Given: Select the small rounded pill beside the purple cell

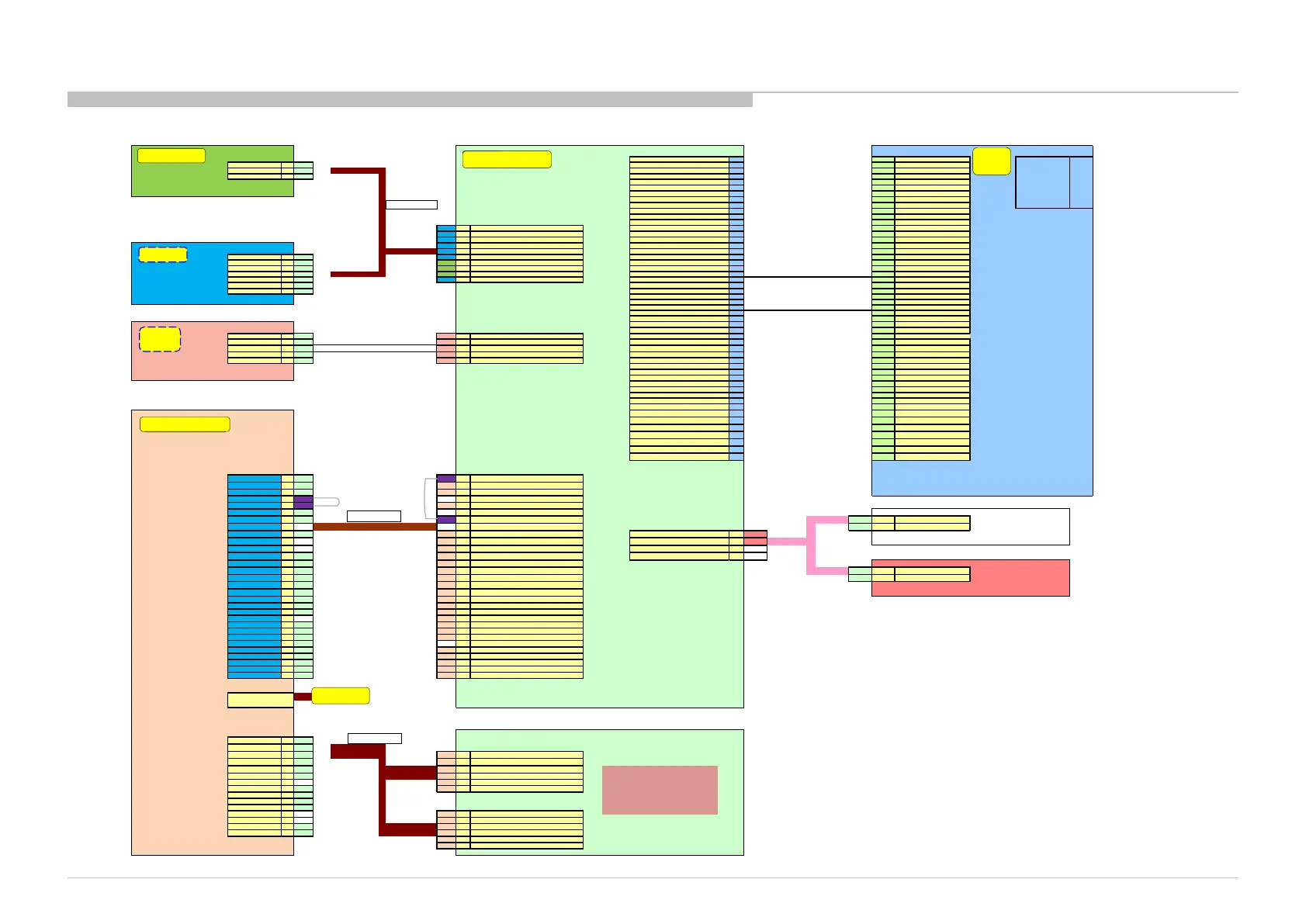Looking at the screenshot, I should point(326,502).
